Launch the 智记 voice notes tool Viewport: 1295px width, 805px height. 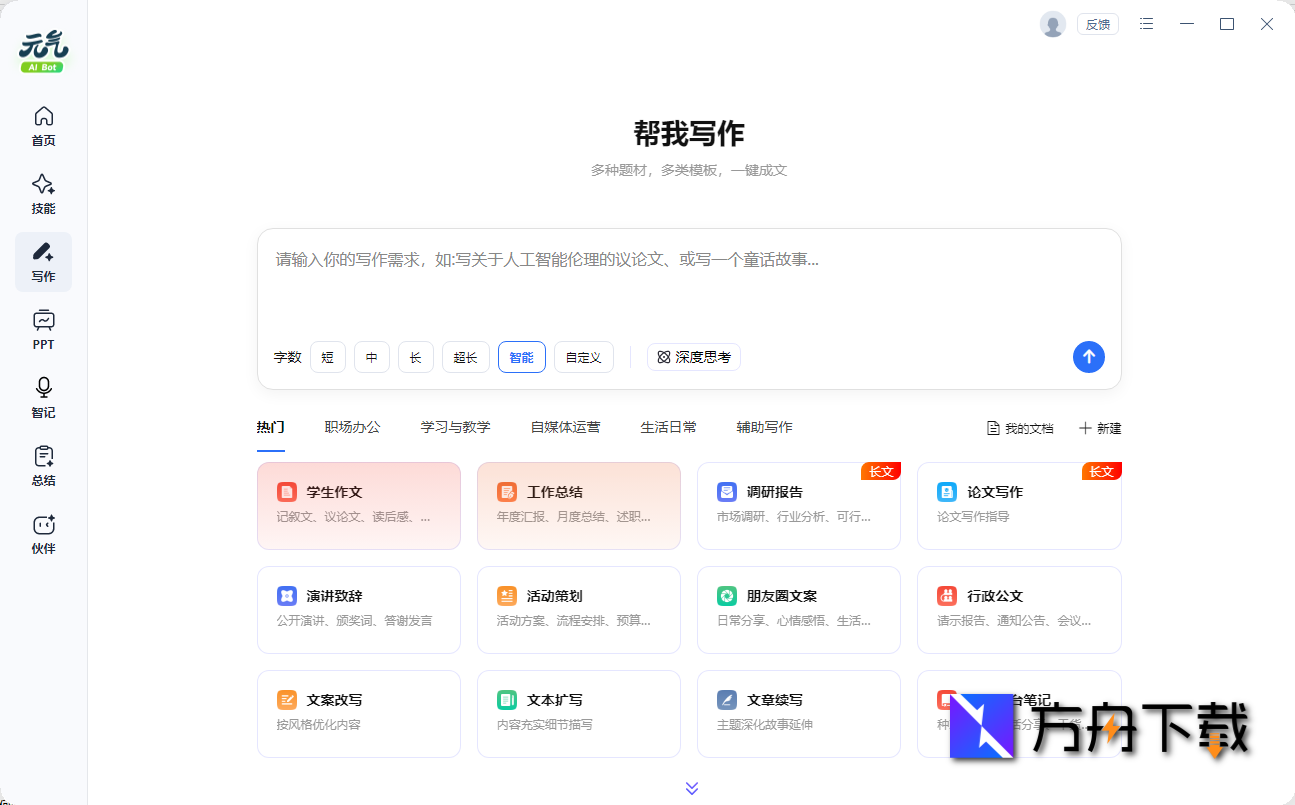(x=43, y=397)
